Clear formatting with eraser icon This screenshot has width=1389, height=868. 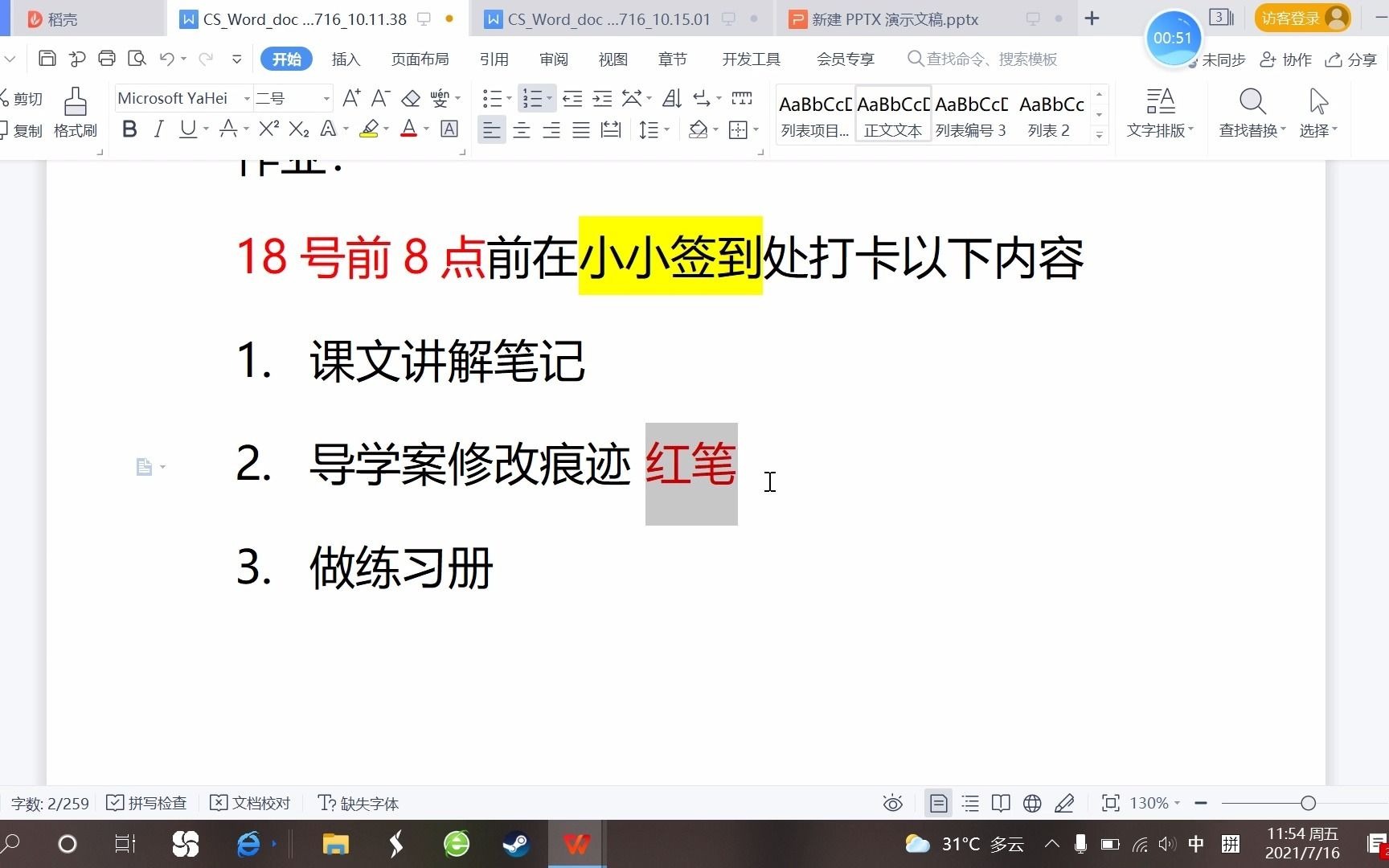tap(411, 98)
